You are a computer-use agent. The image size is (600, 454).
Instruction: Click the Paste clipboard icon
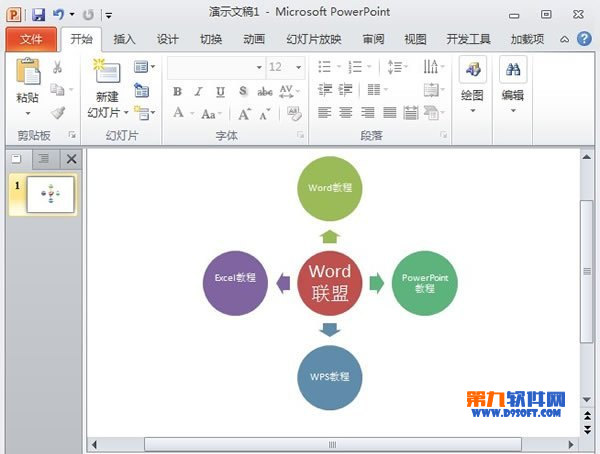(x=28, y=72)
